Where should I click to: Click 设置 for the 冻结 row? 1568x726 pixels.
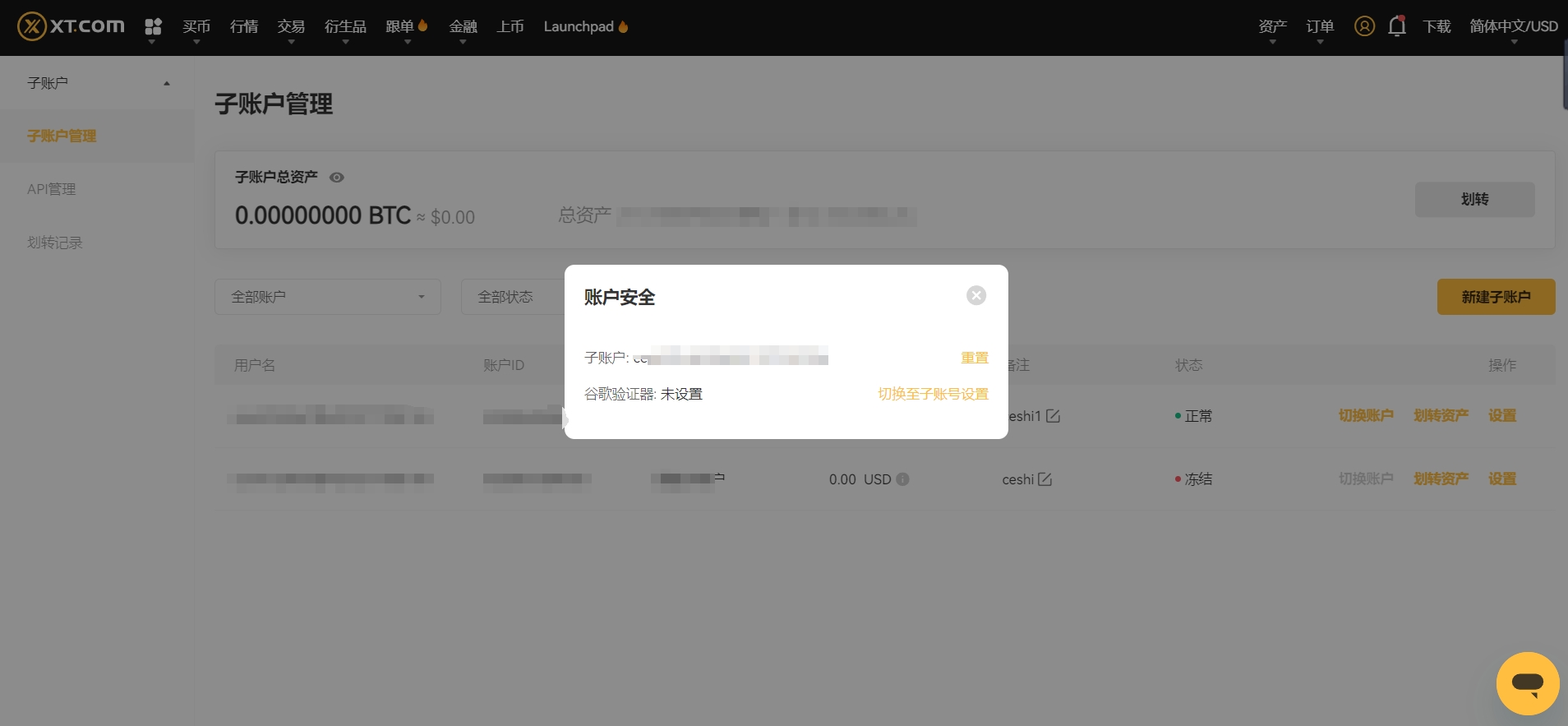coord(1502,479)
